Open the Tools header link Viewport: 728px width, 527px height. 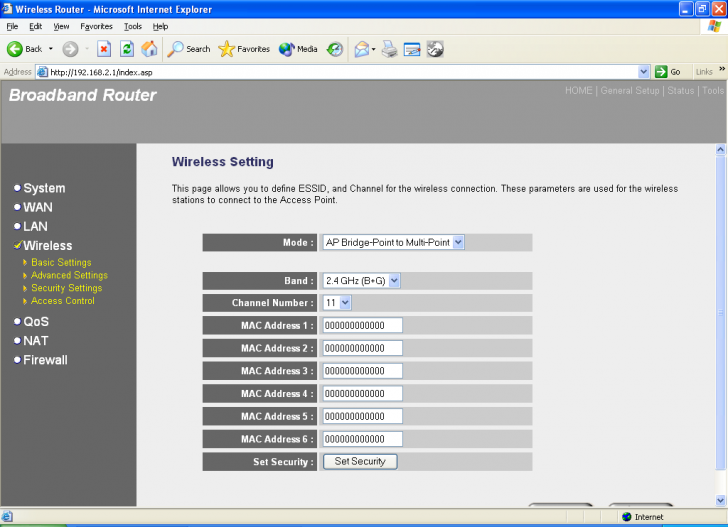point(713,91)
